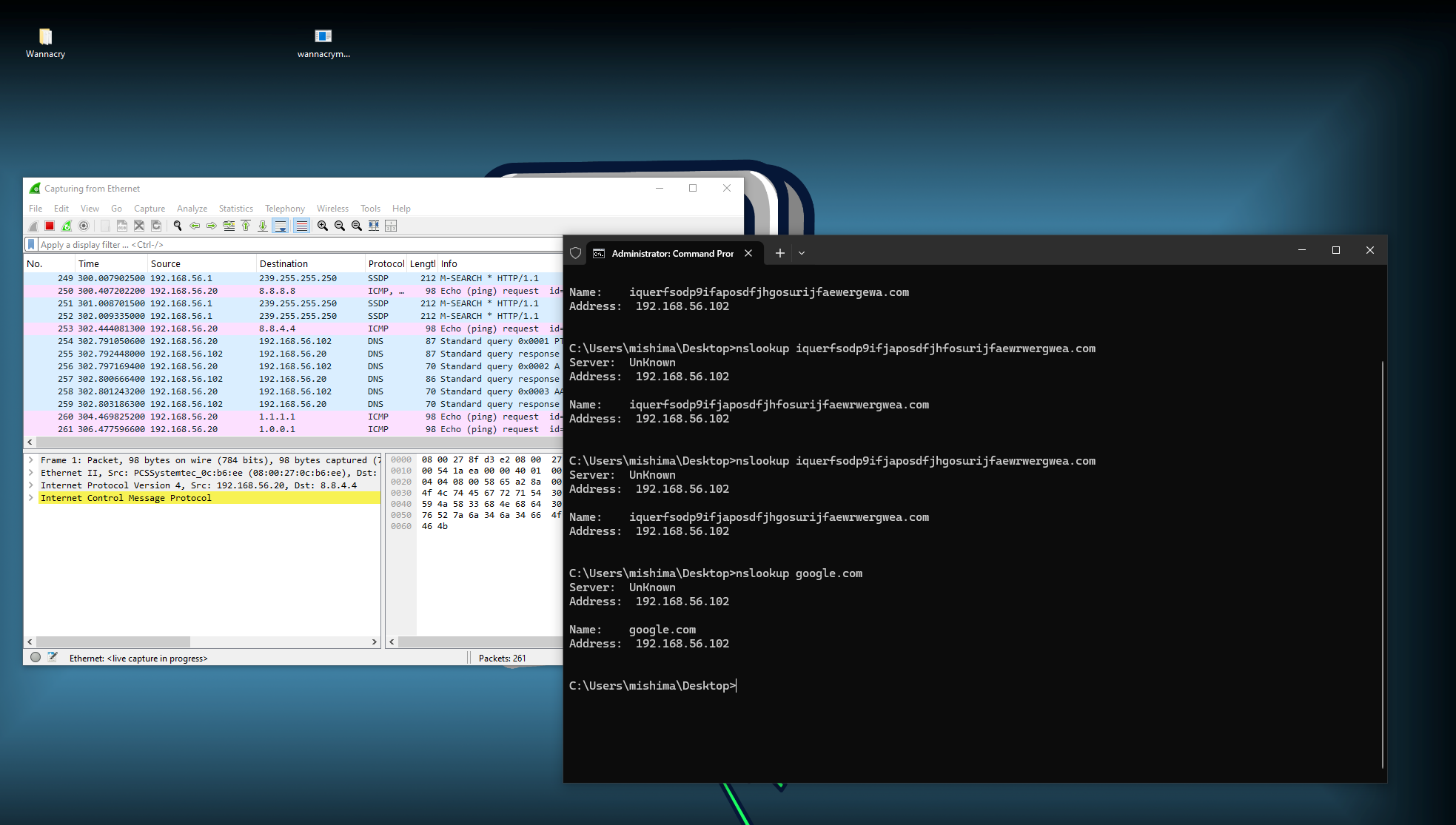This screenshot has height=825, width=1456.
Task: Restart the current capture
Action: pos(67,226)
